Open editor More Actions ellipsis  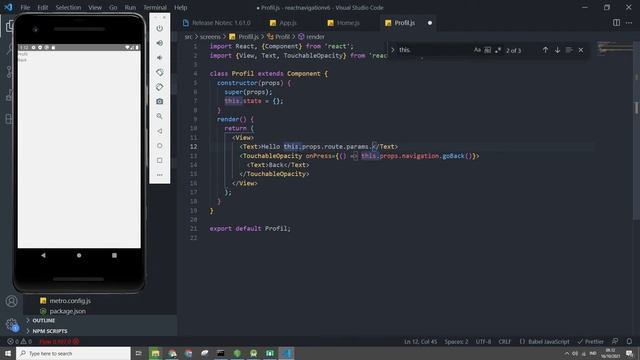(629, 23)
